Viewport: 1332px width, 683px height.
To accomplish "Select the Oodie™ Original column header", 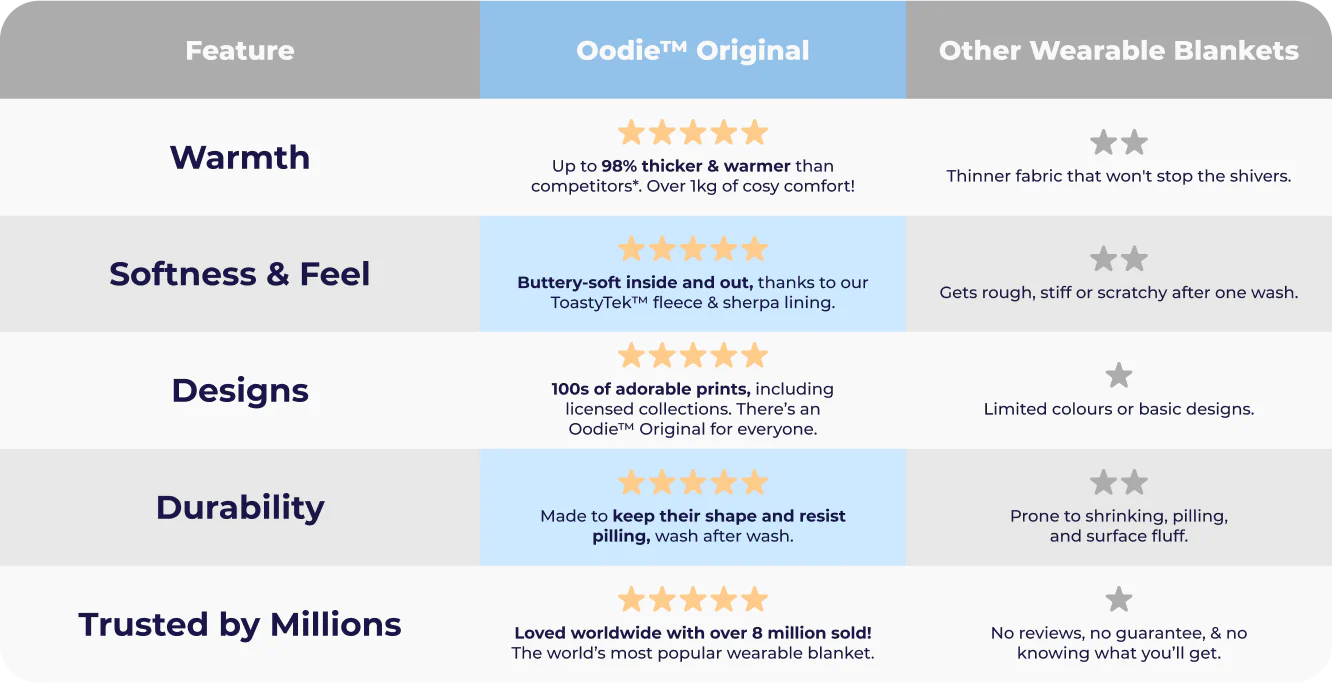I will [692, 50].
